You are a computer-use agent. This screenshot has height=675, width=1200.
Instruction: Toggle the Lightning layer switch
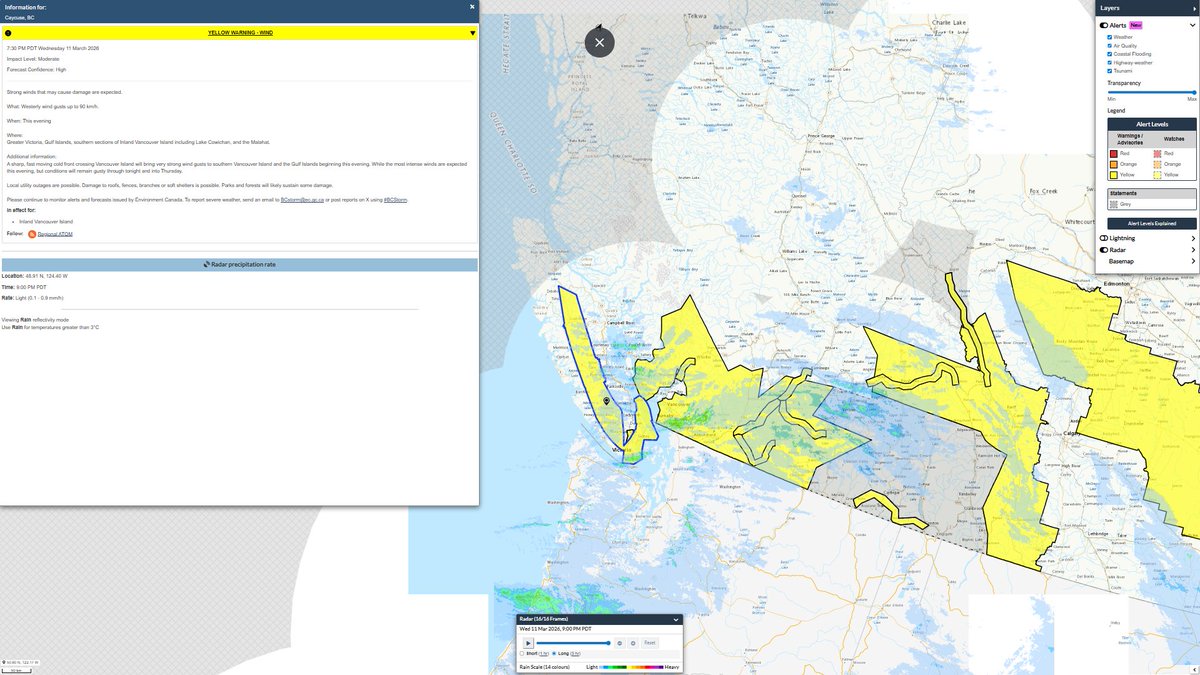click(1104, 238)
